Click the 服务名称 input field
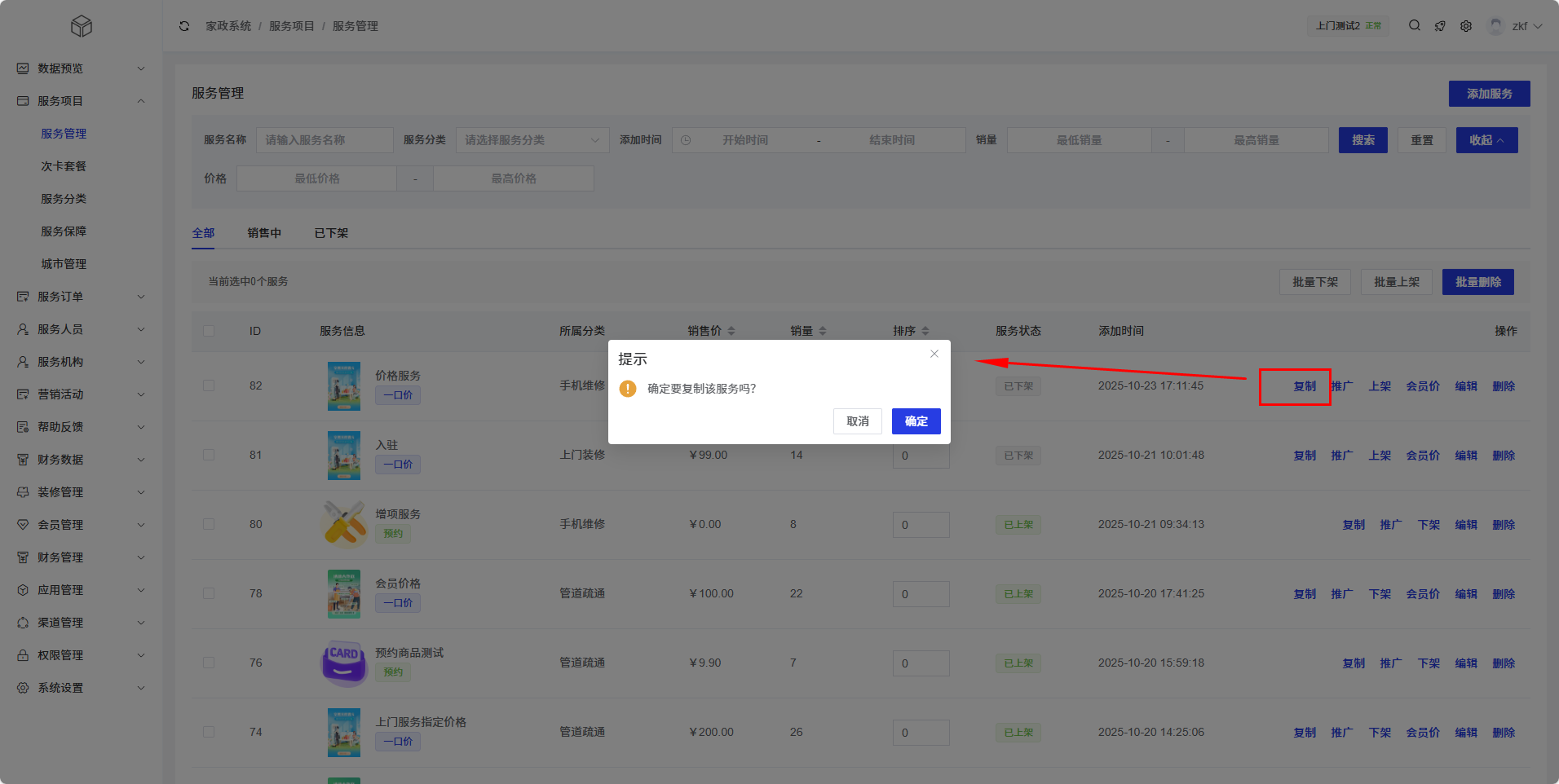 pos(325,140)
